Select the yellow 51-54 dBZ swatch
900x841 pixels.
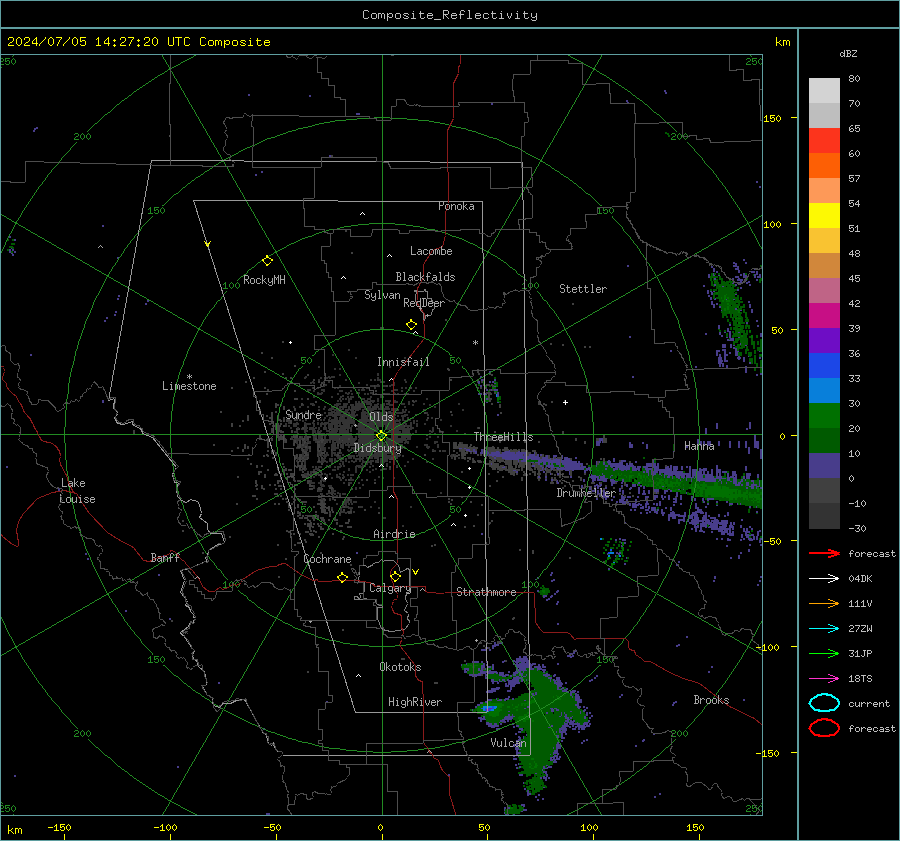(824, 215)
